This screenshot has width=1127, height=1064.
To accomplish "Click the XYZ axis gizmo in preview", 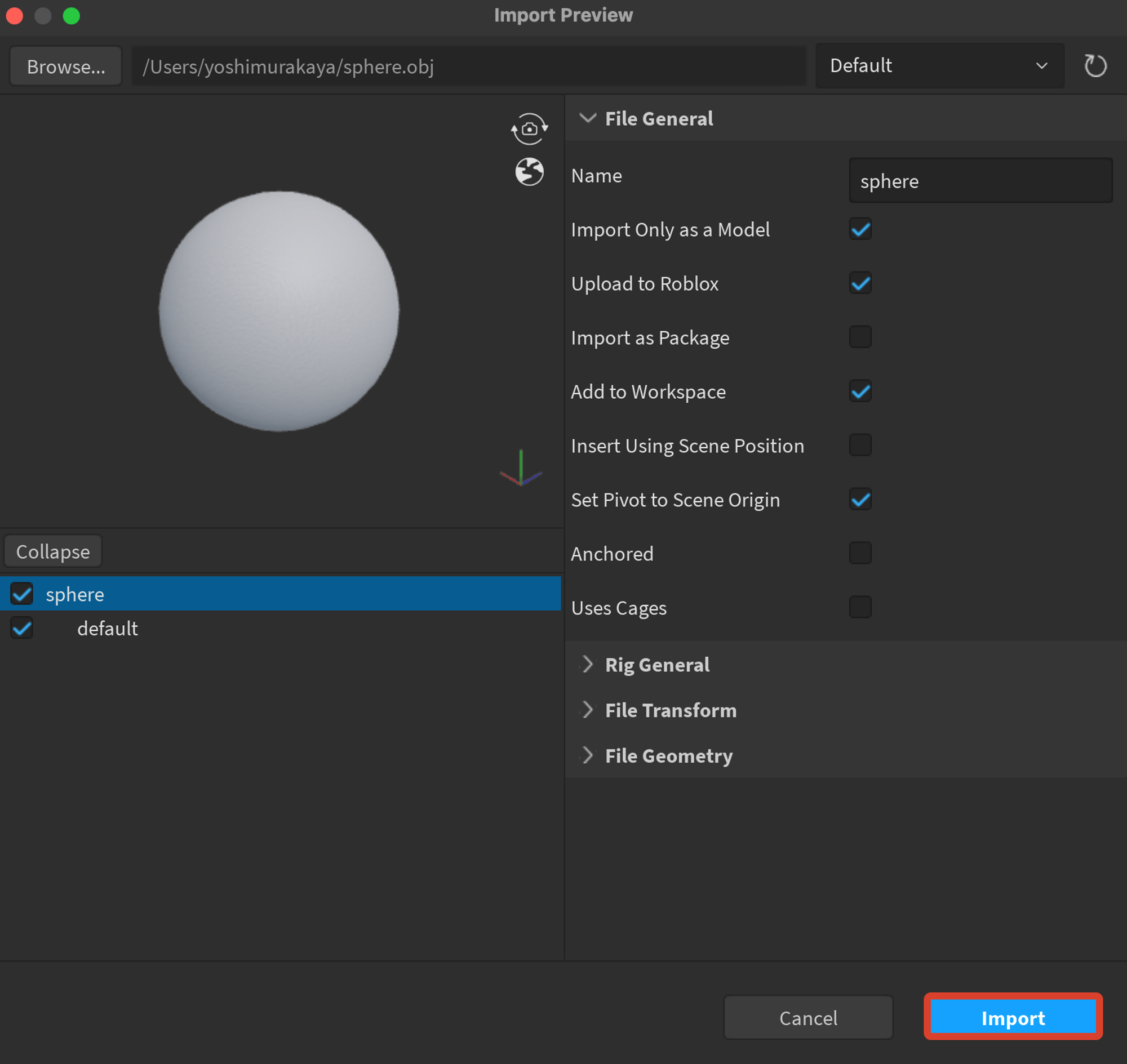I will [x=520, y=469].
